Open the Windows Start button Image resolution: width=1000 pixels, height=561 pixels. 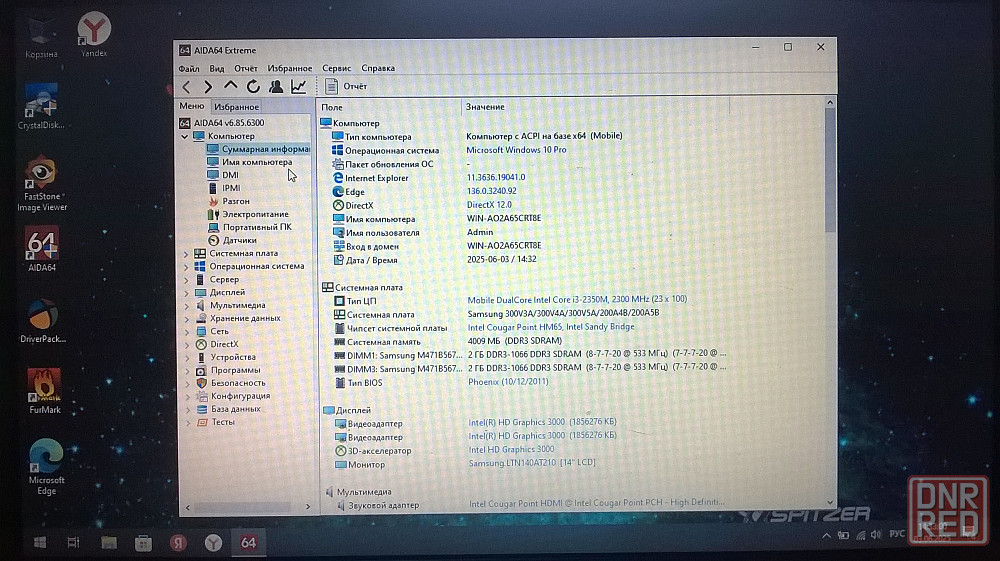pos(40,543)
